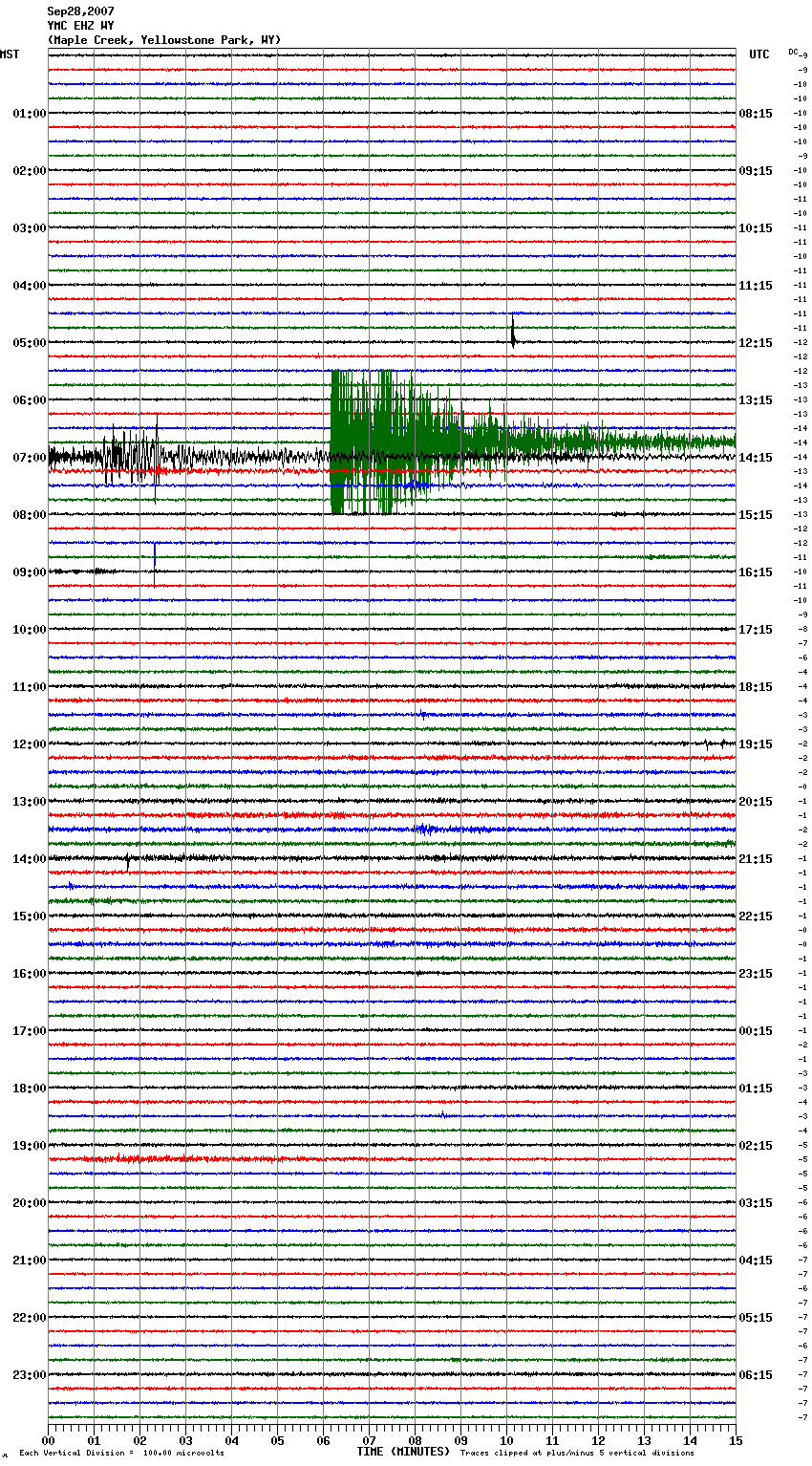Click the "22:00" MST hour label
The width and height of the screenshot is (812, 1466).
click(x=30, y=1318)
